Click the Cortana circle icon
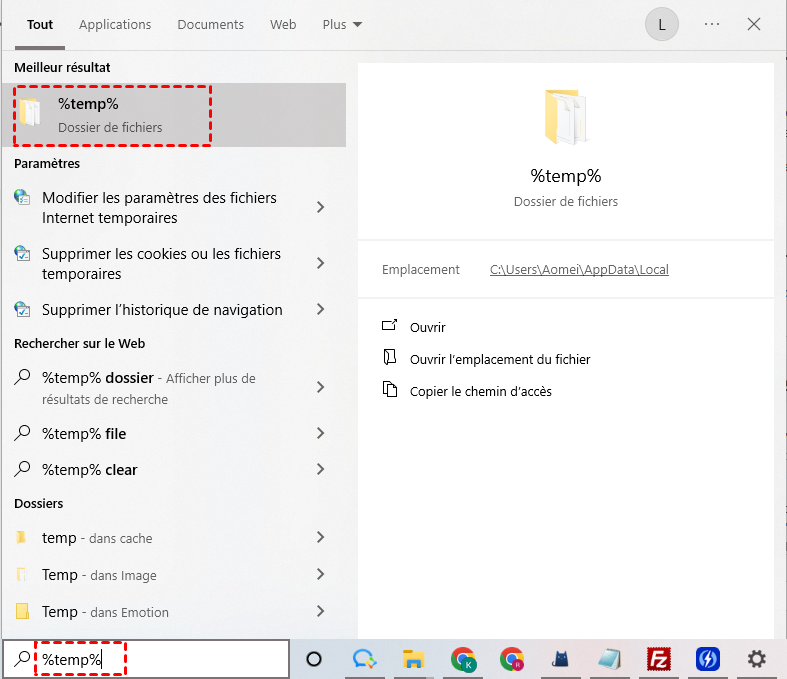This screenshot has height=679, width=787. [314, 659]
